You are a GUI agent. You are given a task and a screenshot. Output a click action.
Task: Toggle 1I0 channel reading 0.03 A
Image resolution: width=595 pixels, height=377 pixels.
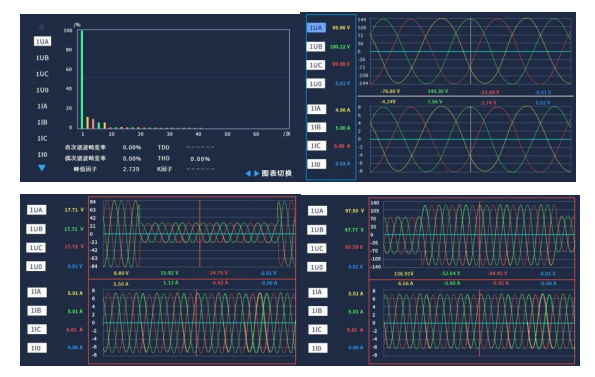click(x=316, y=164)
